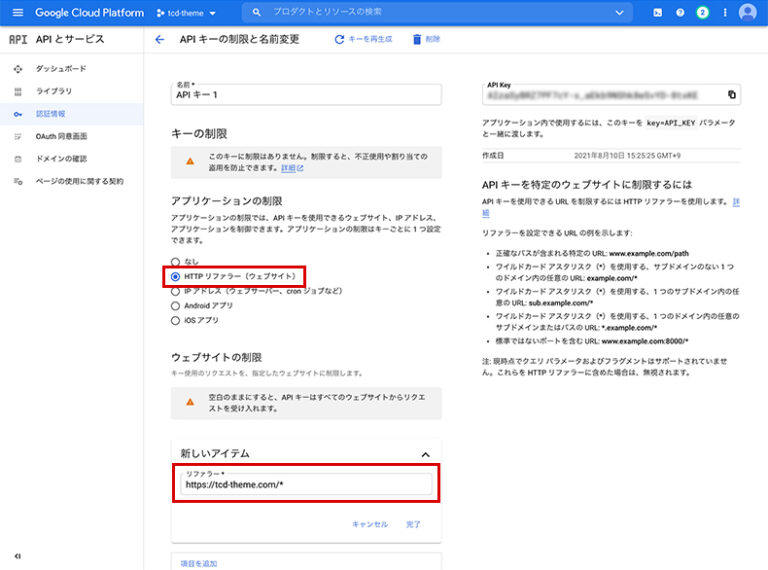Collapse the sidebar with bottom chevron
This screenshot has height=570, width=768.
pyautogui.click(x=18, y=556)
